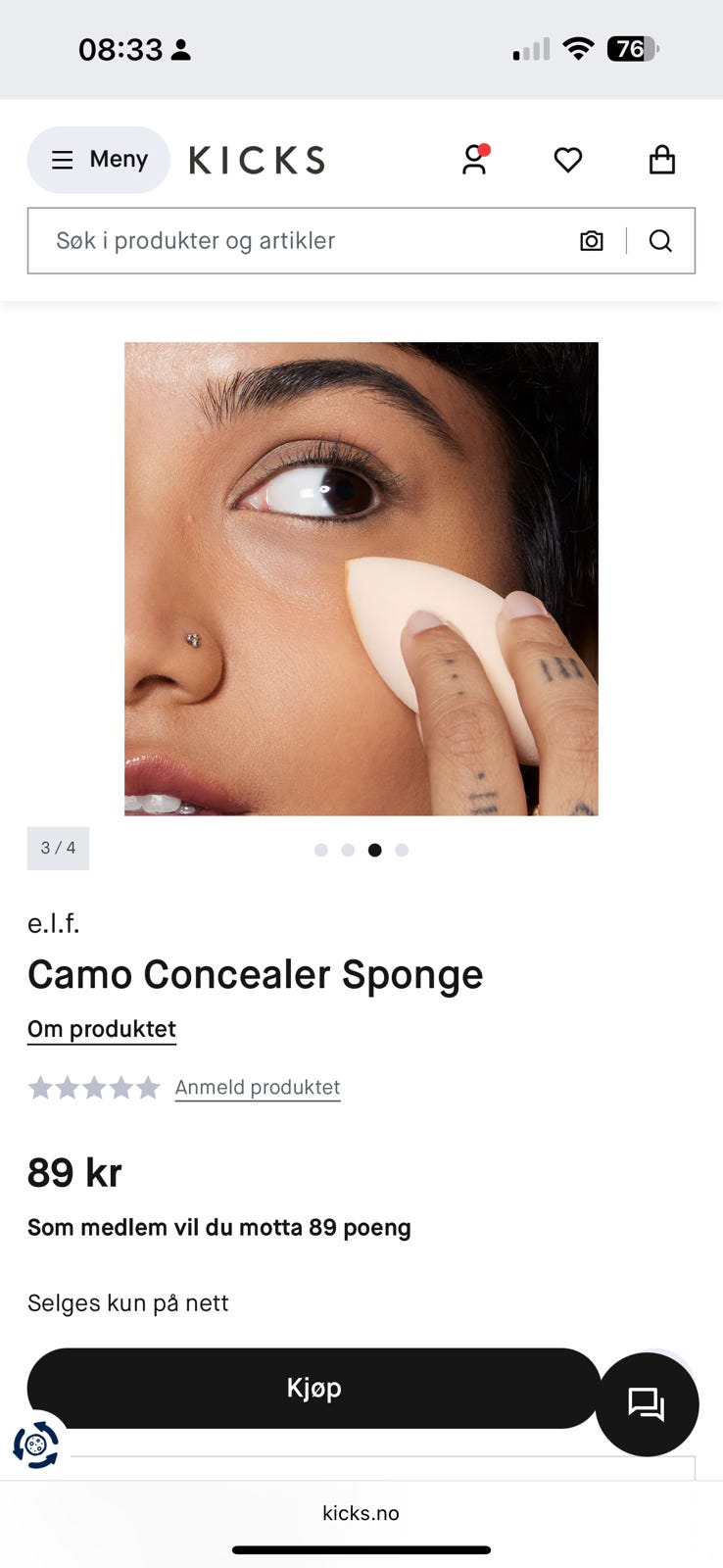723x1568 pixels.
Task: Tap the KICKS logo
Action: (x=257, y=160)
